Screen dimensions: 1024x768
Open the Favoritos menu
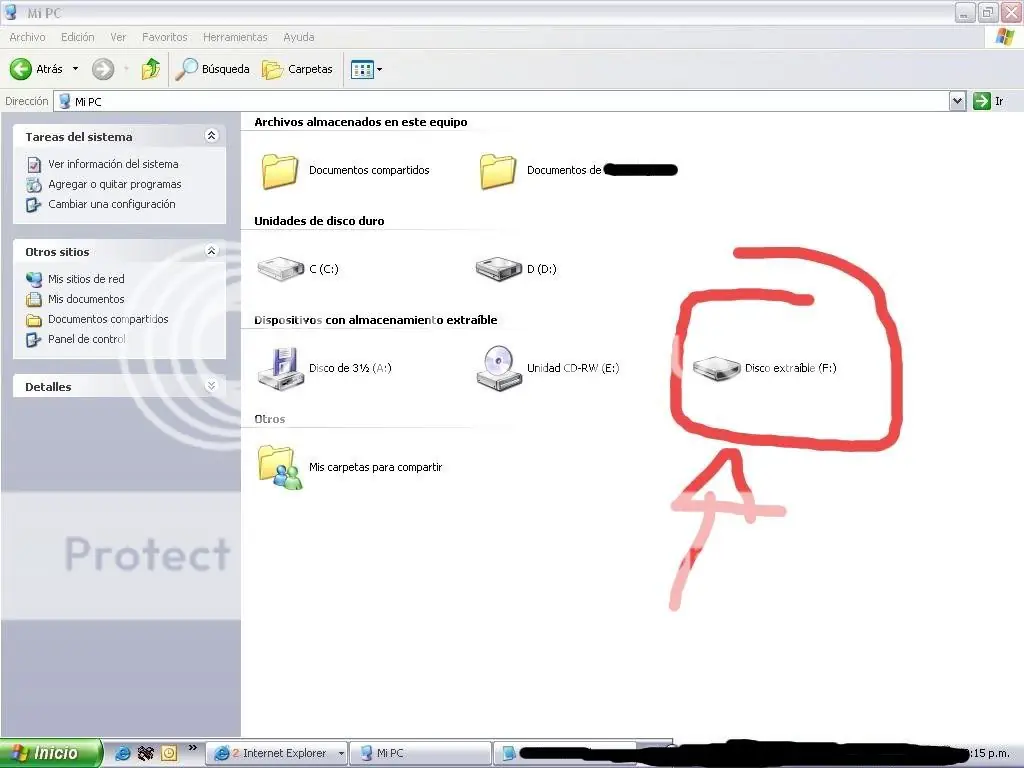tap(165, 37)
